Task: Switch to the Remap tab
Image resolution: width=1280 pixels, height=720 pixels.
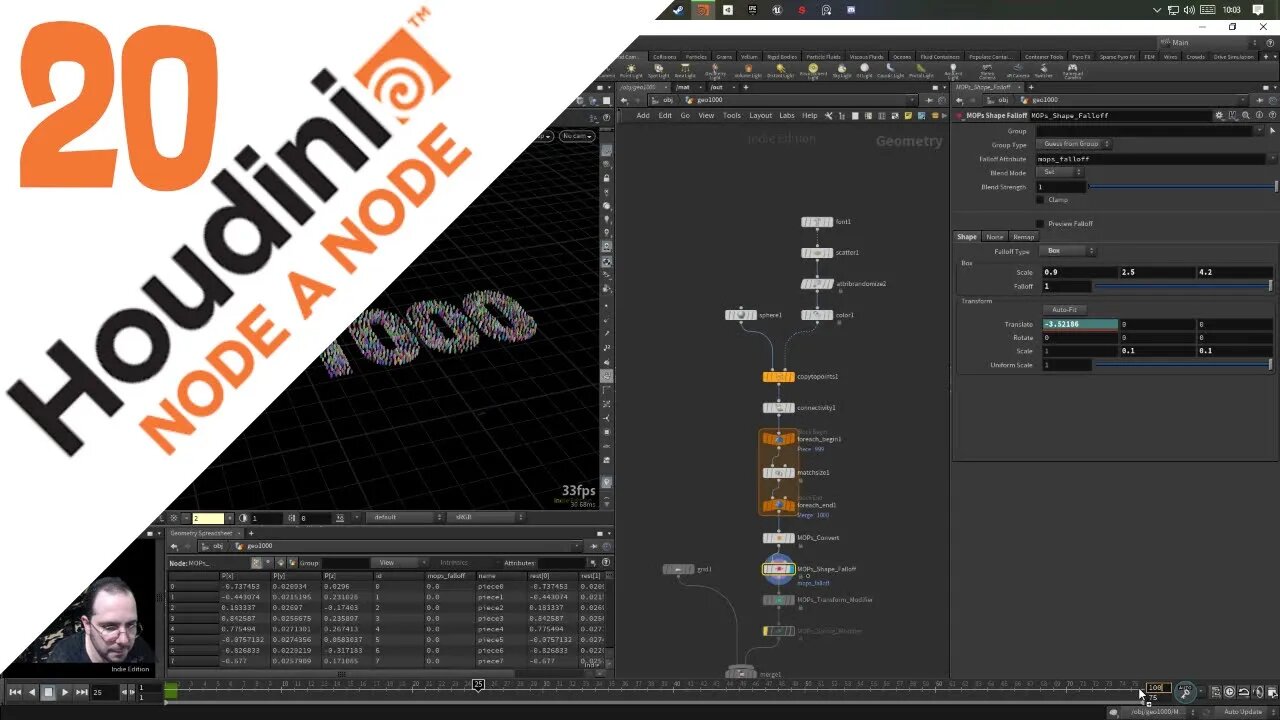Action: coord(1023,237)
